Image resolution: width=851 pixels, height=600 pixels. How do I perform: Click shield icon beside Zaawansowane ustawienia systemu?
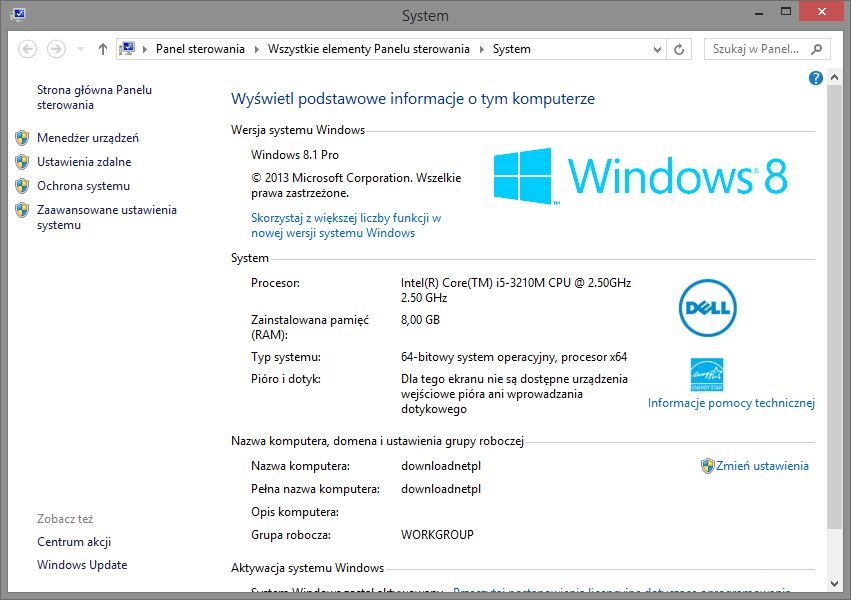tap(22, 210)
